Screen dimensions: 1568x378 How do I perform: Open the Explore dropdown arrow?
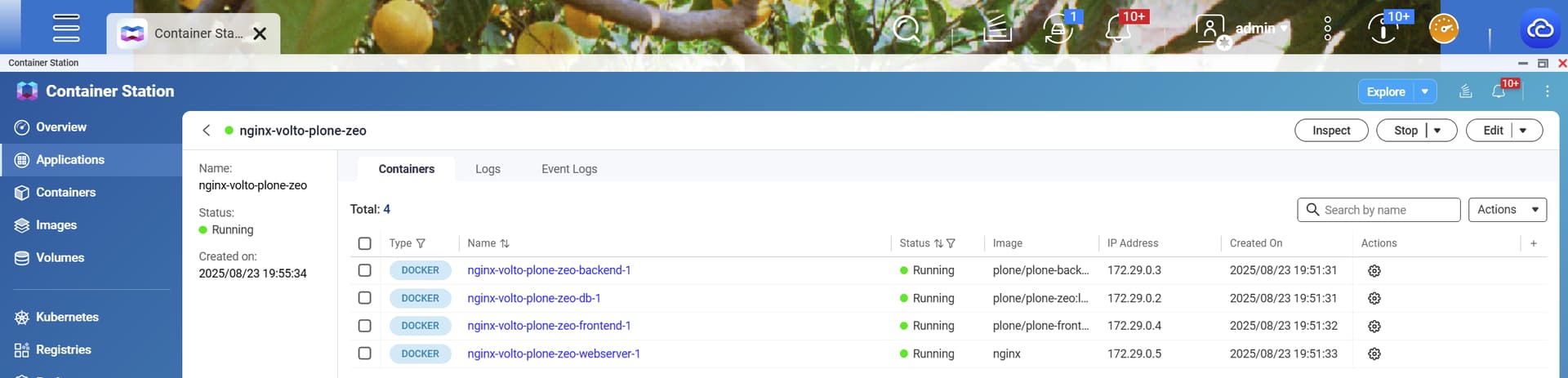(1424, 91)
